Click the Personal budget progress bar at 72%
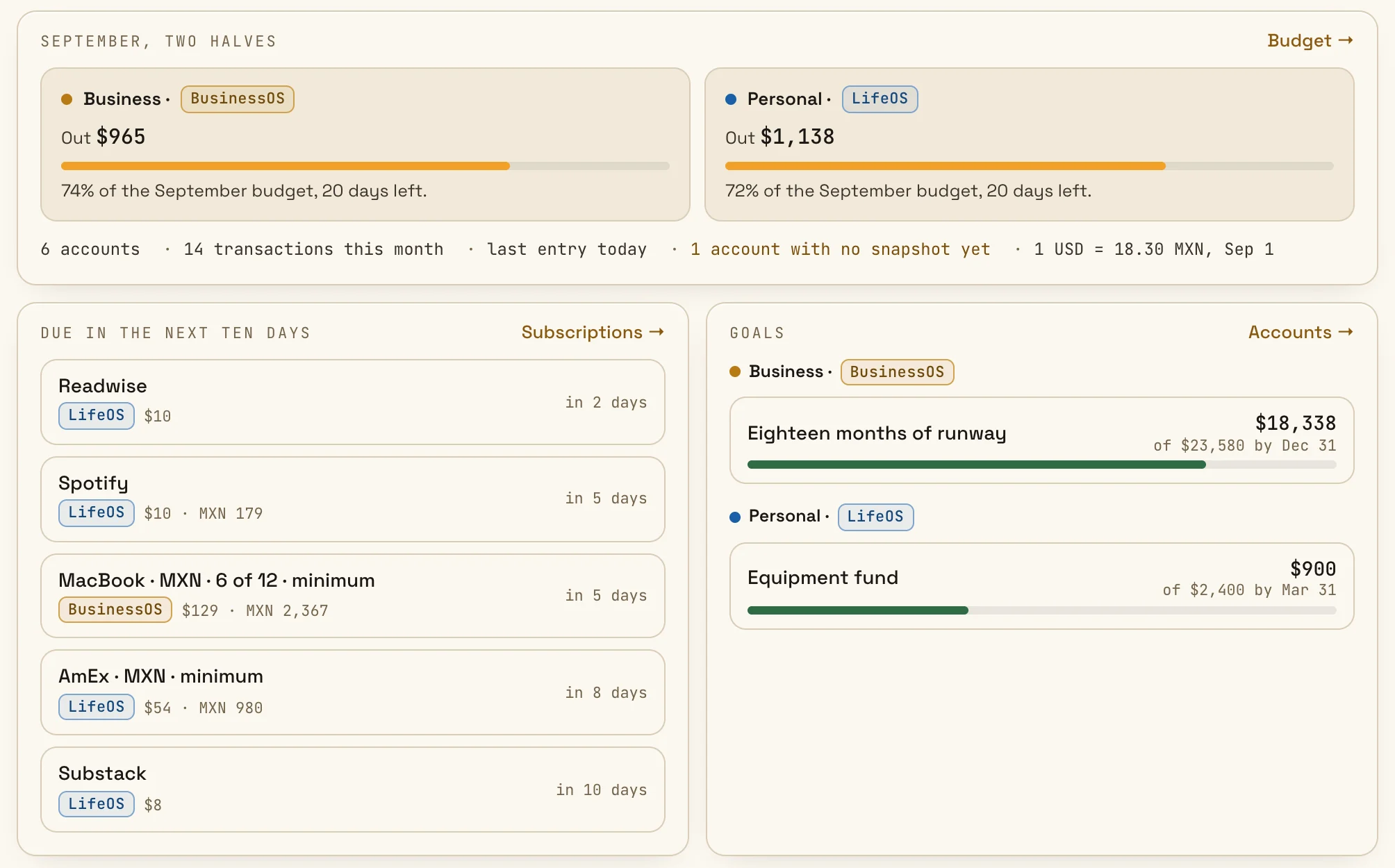Image resolution: width=1395 pixels, height=868 pixels. click(1030, 166)
